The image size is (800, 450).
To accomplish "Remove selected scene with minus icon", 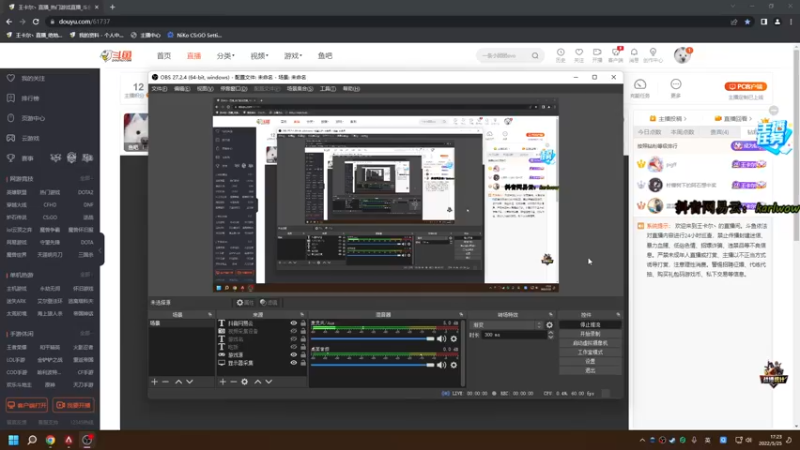I will pyautogui.click(x=165, y=382).
